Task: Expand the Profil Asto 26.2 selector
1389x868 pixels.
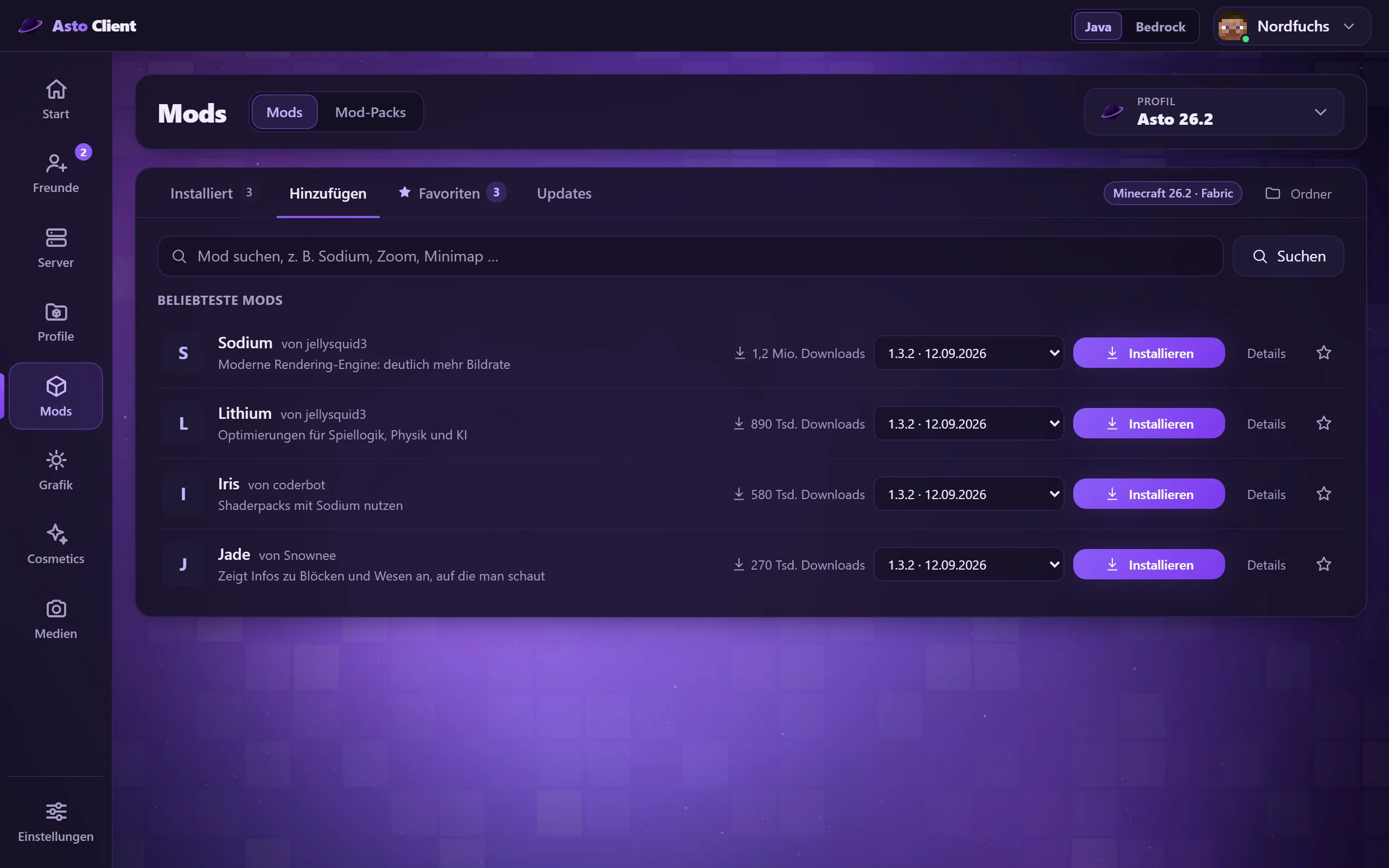Action: (1213, 111)
